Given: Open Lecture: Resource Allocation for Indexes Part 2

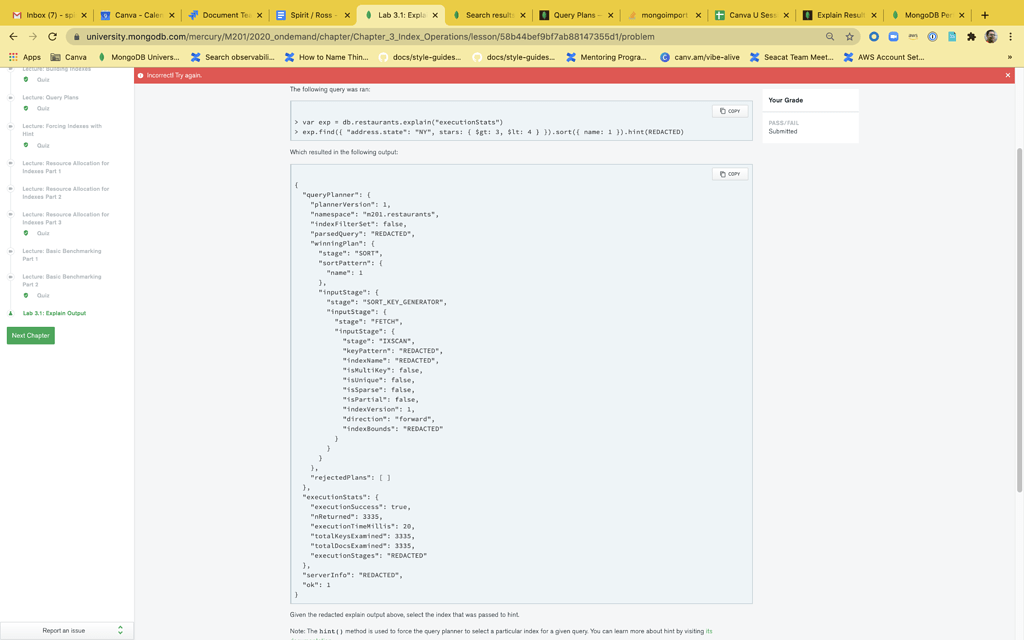Looking at the screenshot, I should [65, 193].
